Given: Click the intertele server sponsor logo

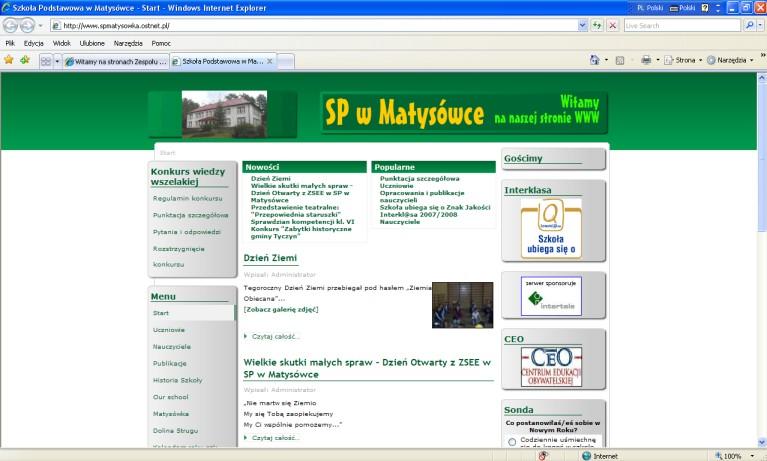Looking at the screenshot, I should point(551,296).
